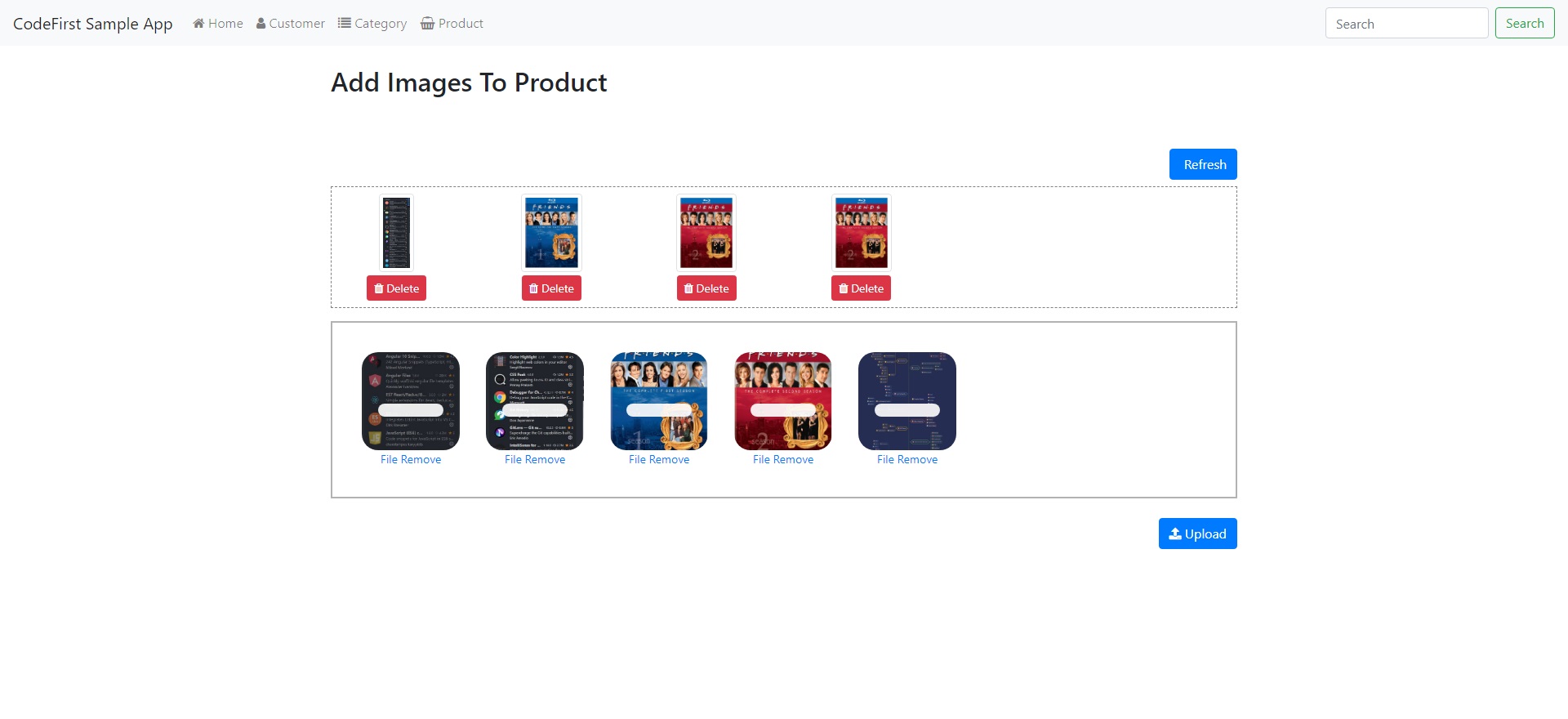Image resolution: width=1568 pixels, height=719 pixels.
Task: Delete the first red Friends image
Action: 706,288
